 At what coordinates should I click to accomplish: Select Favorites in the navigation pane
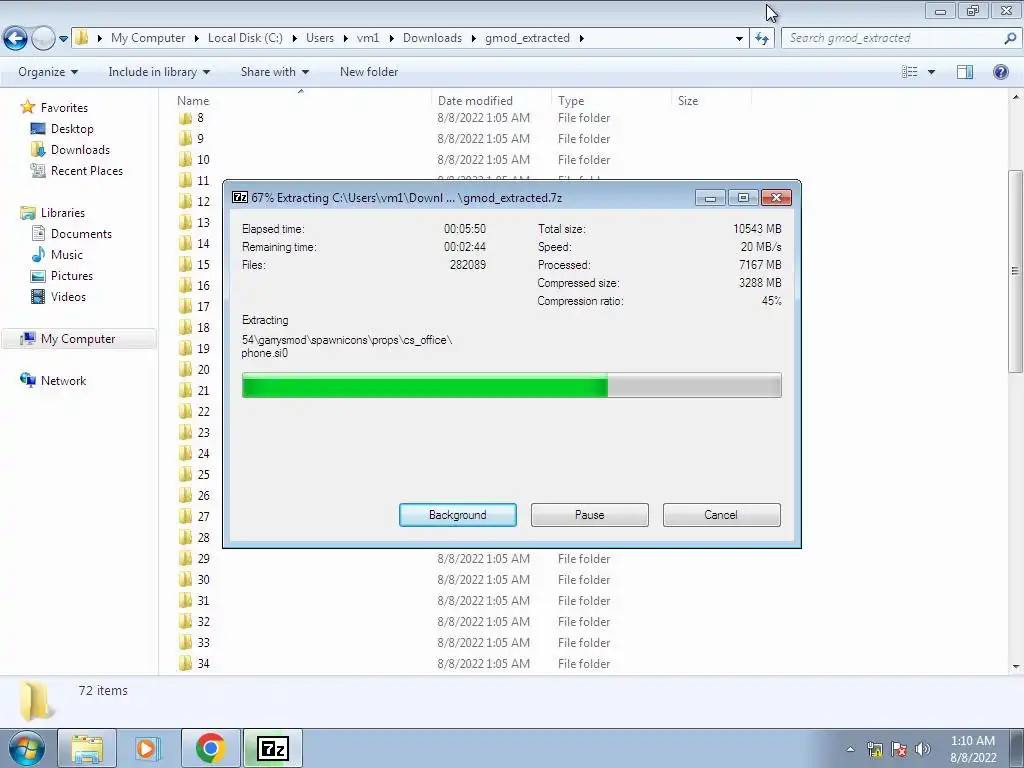tap(64, 108)
